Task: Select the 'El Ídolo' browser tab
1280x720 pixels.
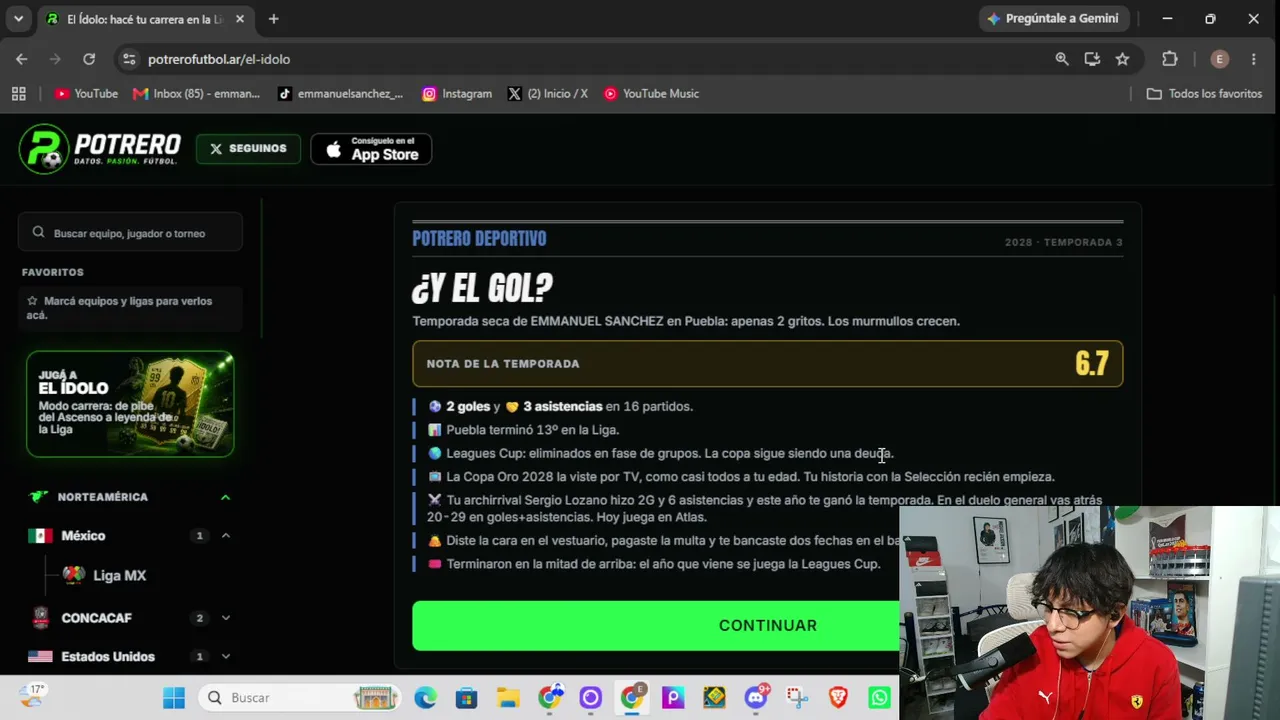Action: (145, 19)
